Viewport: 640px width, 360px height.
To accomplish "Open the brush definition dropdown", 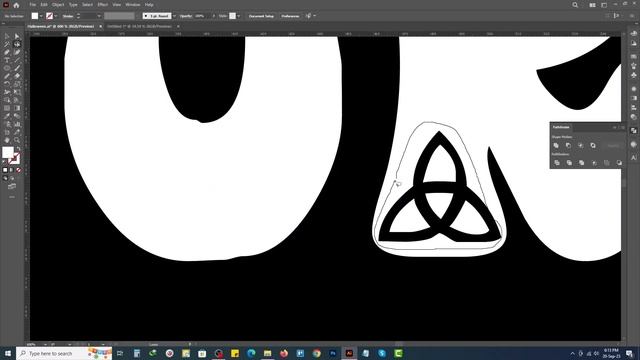I will 174,16.
